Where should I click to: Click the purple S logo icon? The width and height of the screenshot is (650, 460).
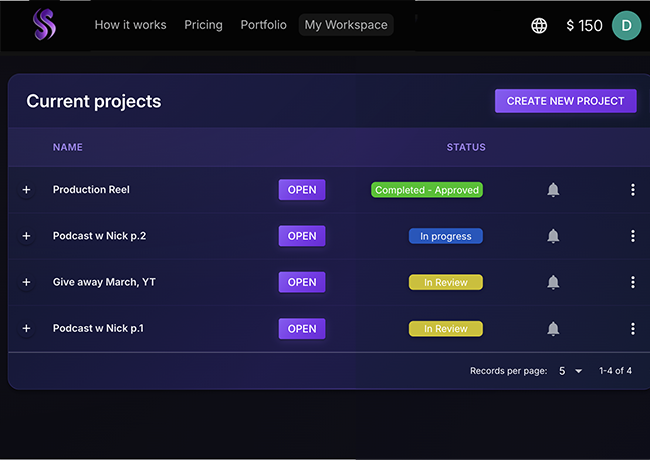(x=44, y=25)
